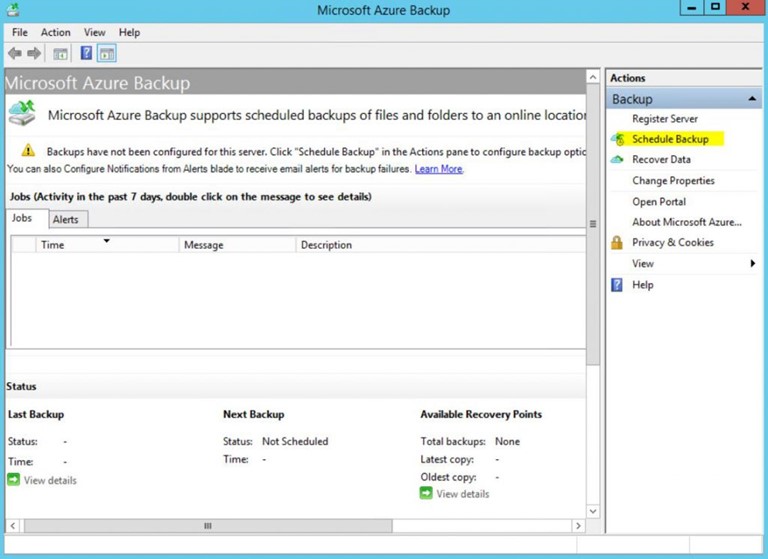Close the Microsoft Azure Backup window
The height and width of the screenshot is (559, 768).
tap(745, 7)
